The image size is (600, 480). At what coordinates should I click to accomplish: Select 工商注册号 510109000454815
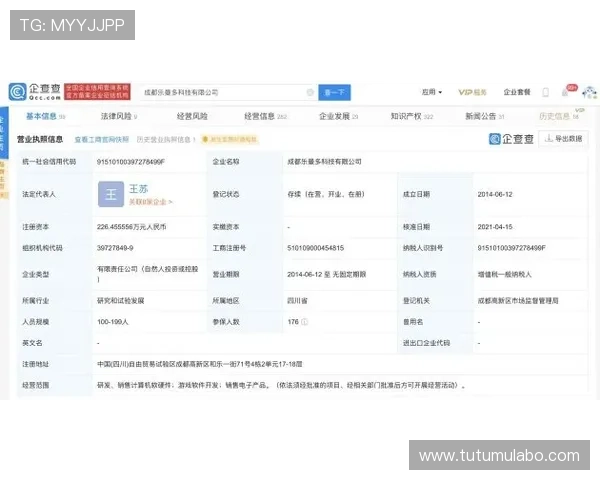click(315, 248)
